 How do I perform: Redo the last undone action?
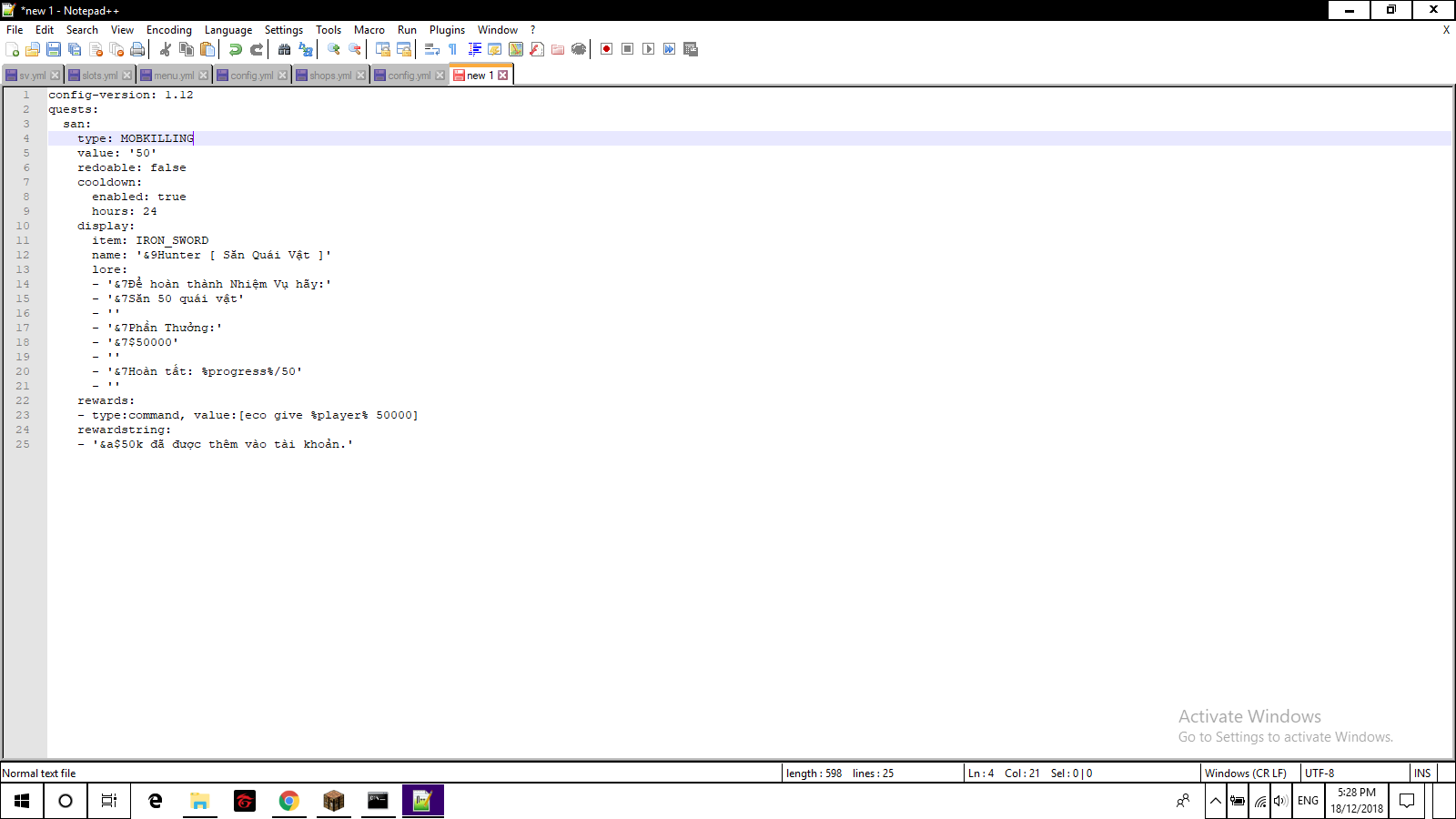(x=256, y=50)
